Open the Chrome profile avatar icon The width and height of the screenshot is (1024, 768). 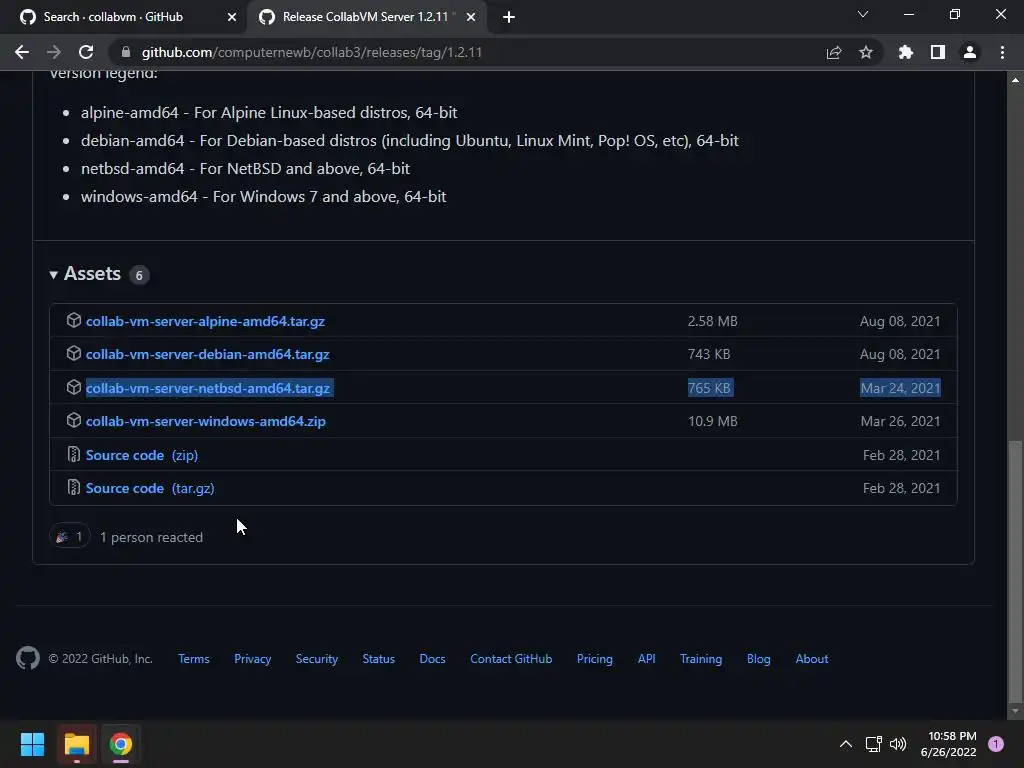coord(970,52)
